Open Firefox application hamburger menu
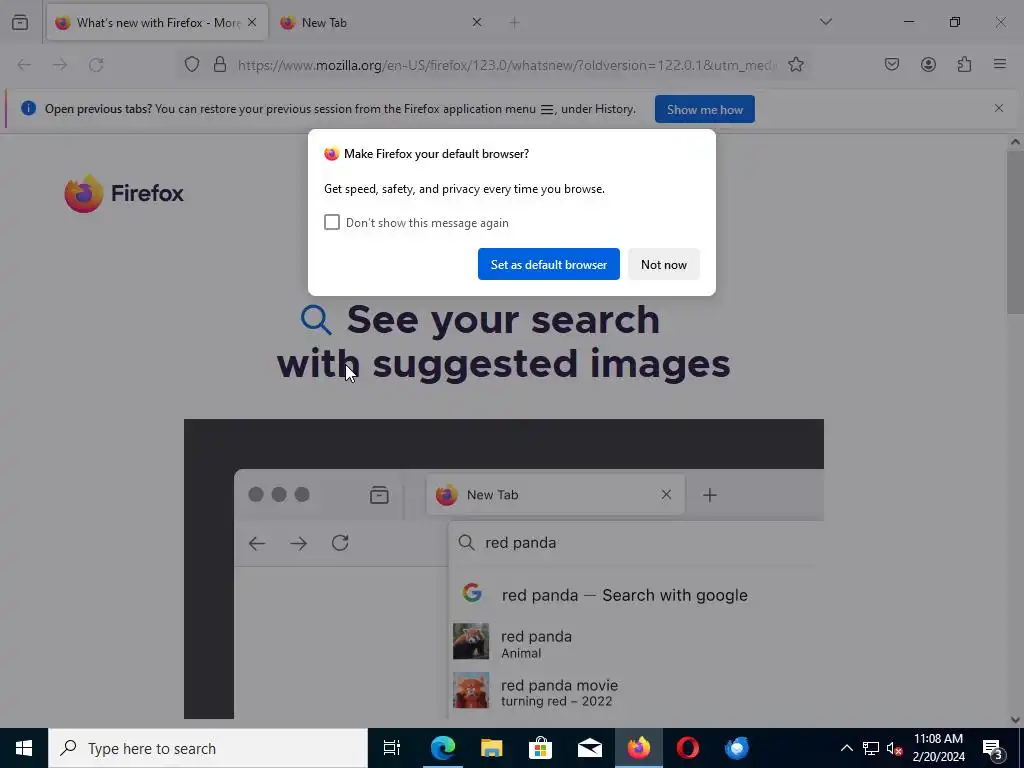 coord(1000,64)
